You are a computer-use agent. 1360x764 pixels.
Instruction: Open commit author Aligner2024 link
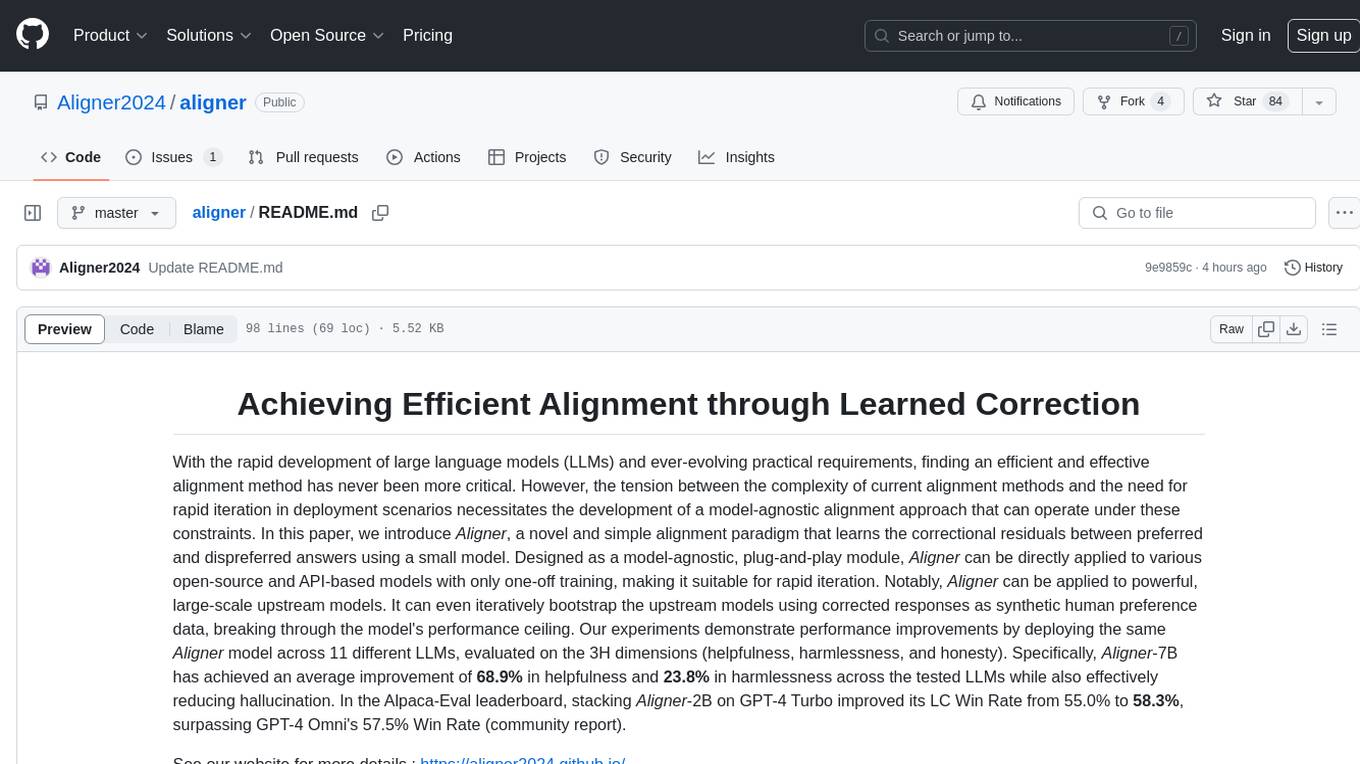tap(99, 267)
